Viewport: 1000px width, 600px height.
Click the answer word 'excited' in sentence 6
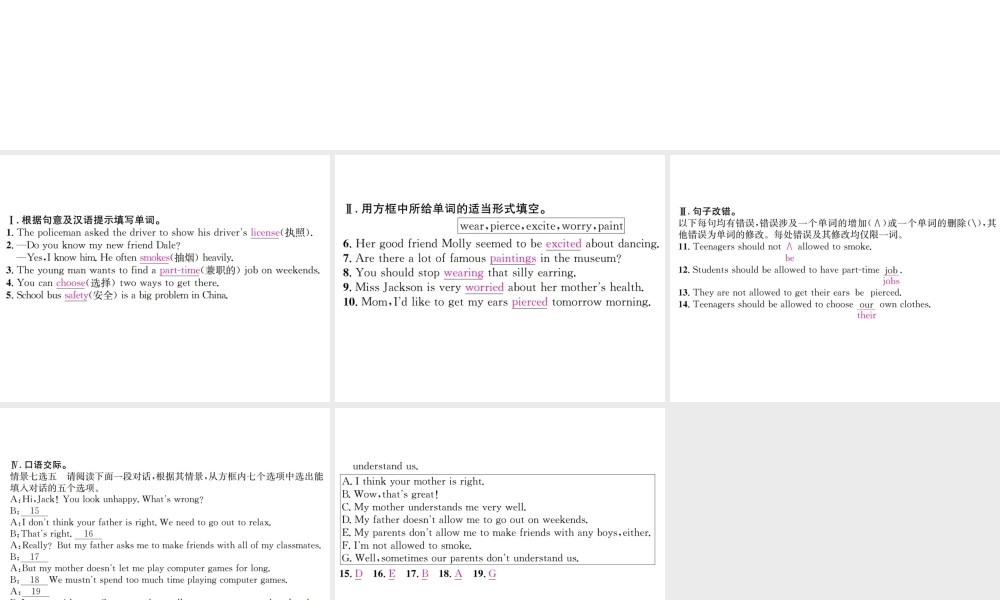(563, 244)
